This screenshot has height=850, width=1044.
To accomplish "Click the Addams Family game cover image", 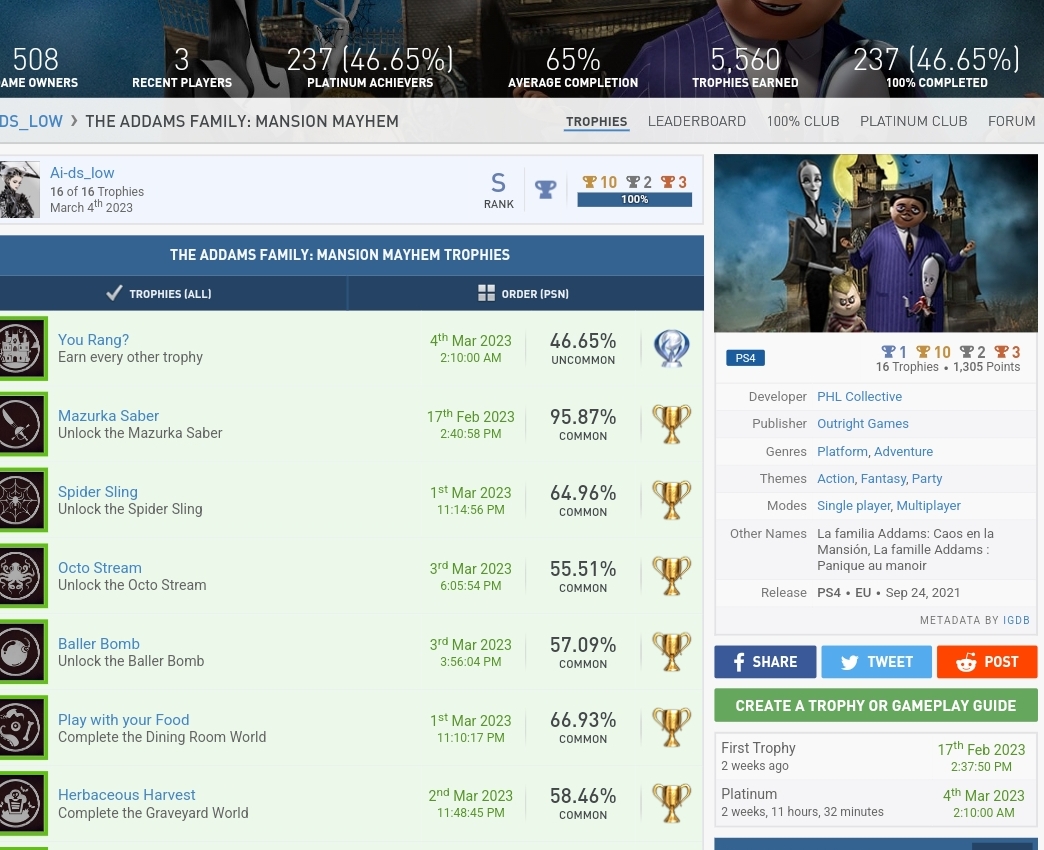I will coord(876,244).
